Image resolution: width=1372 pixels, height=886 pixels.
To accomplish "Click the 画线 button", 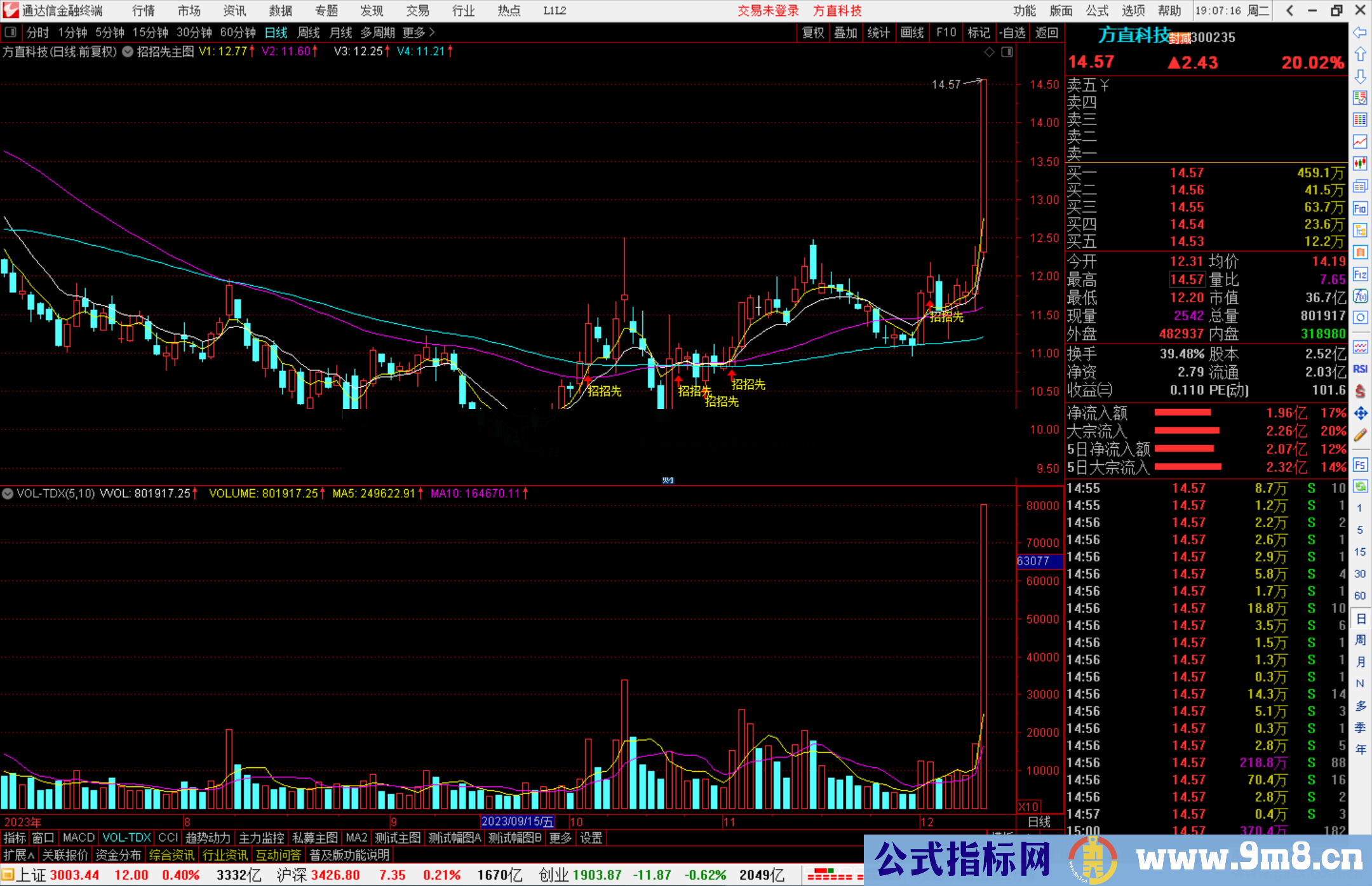I will coord(912,32).
